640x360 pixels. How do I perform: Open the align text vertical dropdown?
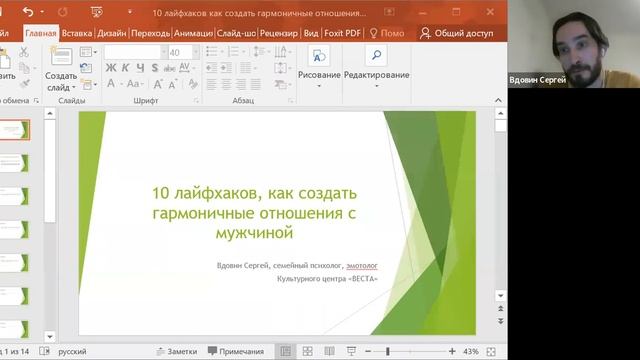[283, 68]
